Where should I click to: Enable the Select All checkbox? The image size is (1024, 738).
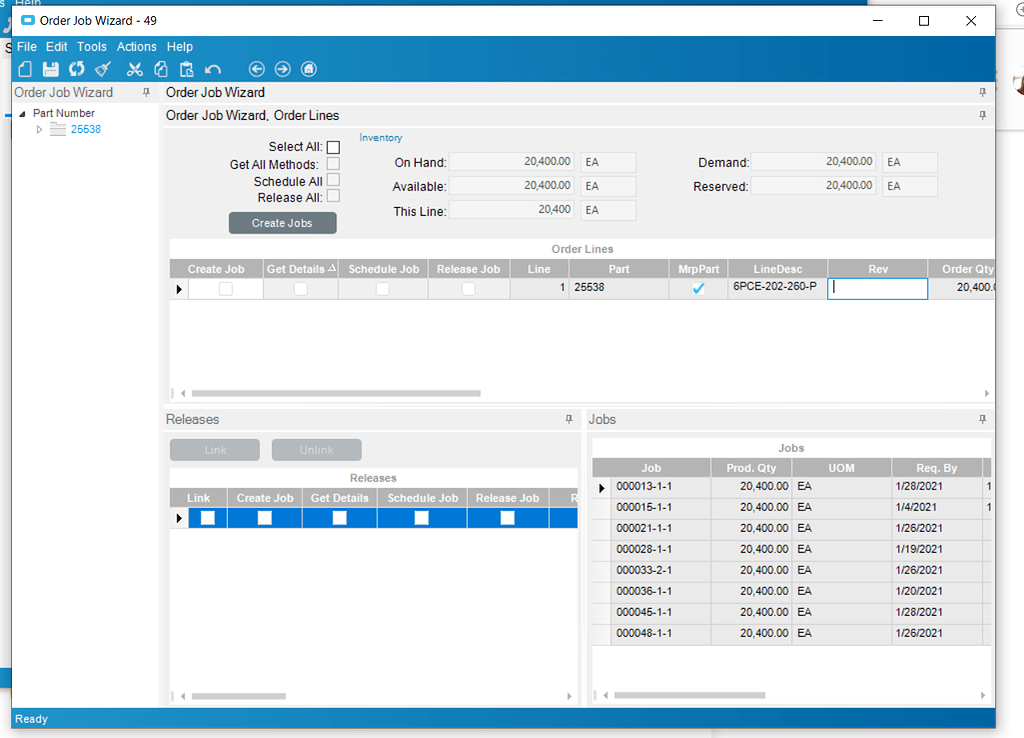point(333,146)
